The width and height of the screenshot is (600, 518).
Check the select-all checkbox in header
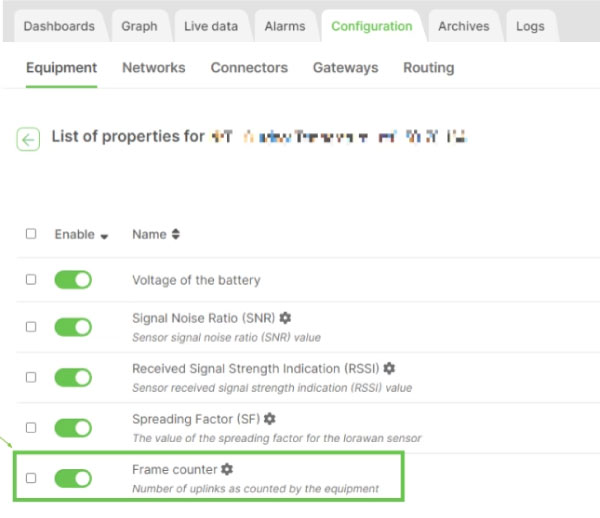[x=31, y=234]
